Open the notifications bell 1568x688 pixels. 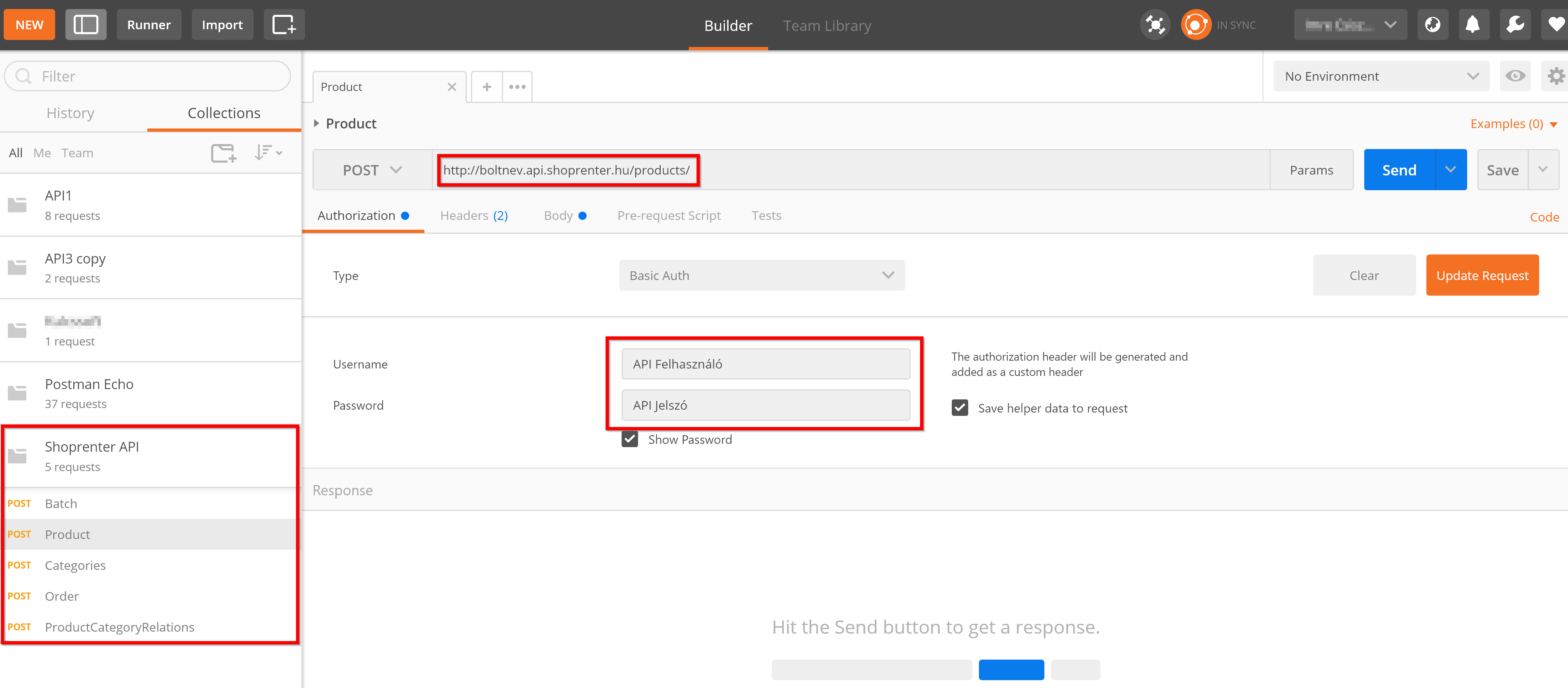(1472, 25)
